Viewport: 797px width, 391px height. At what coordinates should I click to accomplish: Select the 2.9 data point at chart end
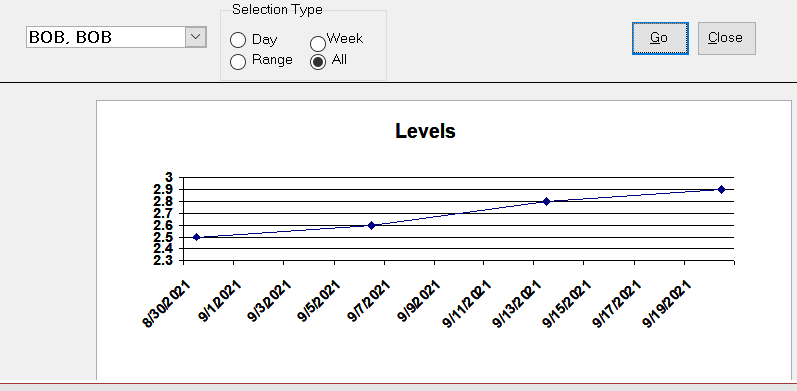click(721, 189)
